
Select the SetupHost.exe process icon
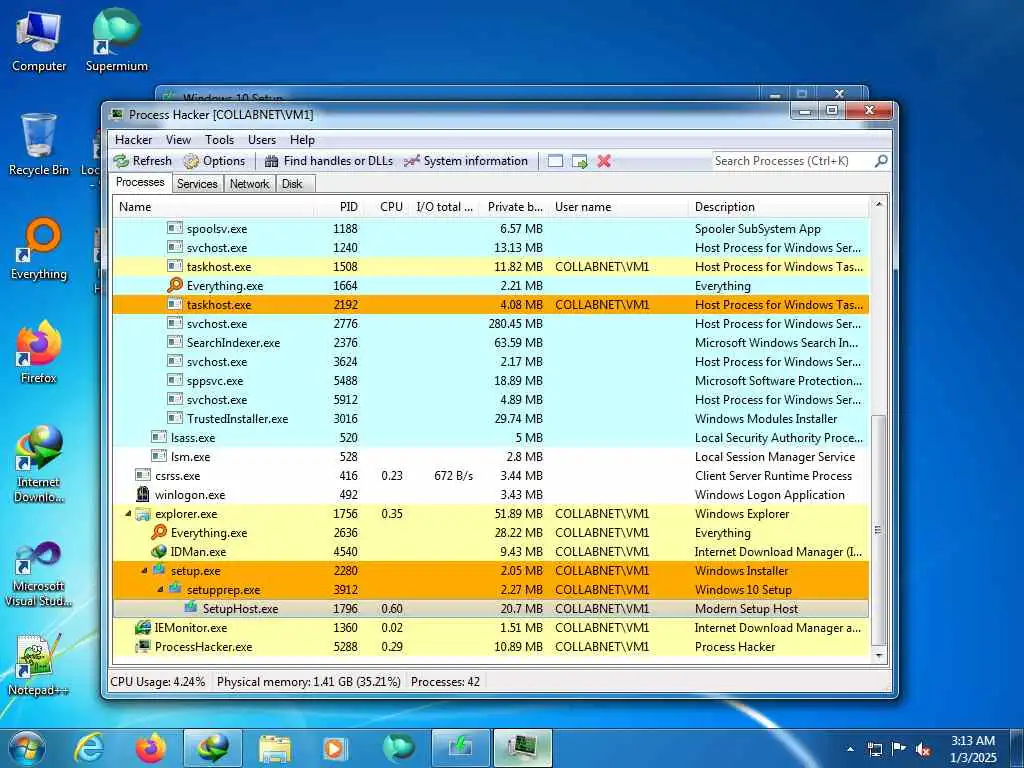click(191, 608)
